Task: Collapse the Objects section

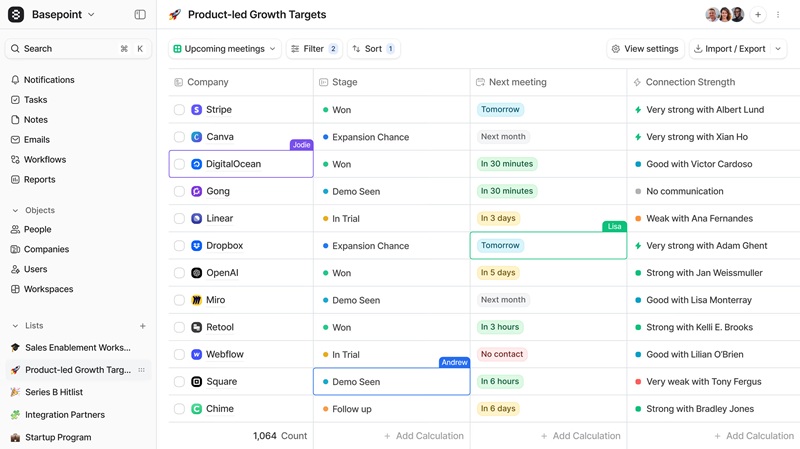Action: (x=15, y=211)
